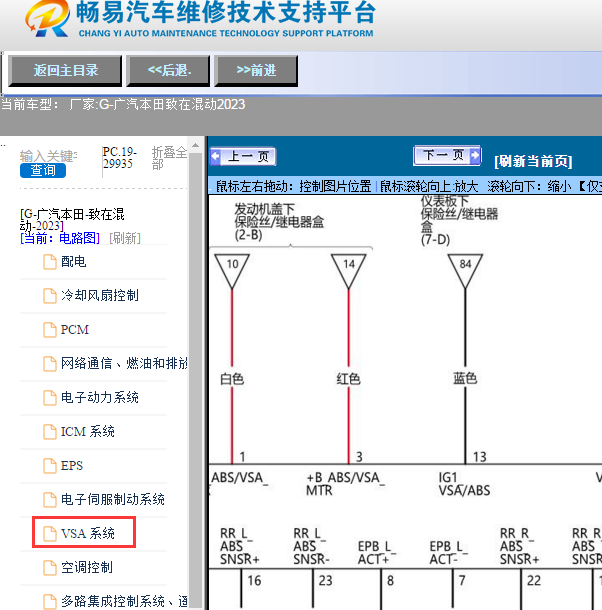The width and height of the screenshot is (602, 610).
Task: Click the G-广汽本田-致在混动-2023 heading
Action: [x=72, y=220]
